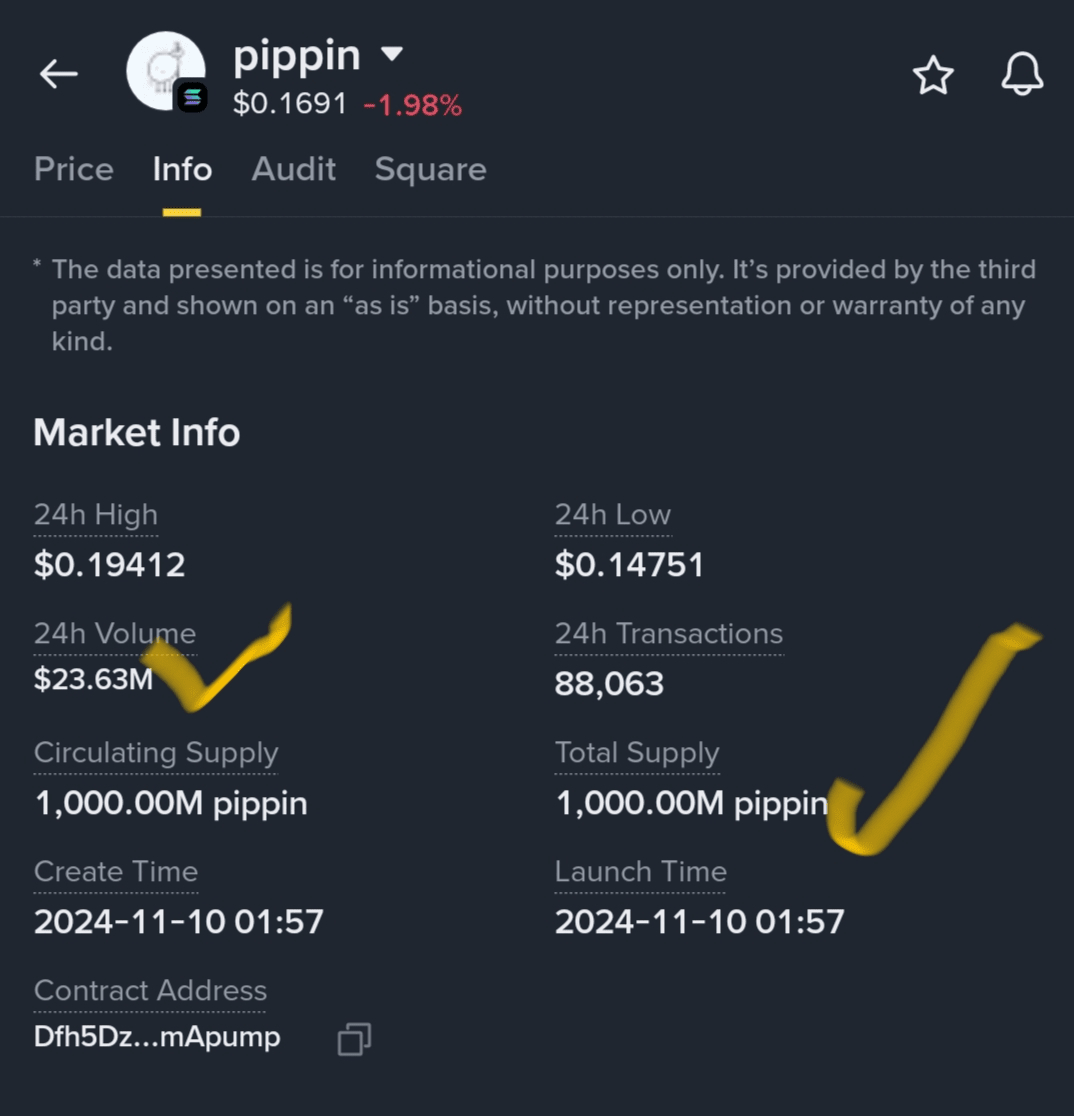Tap the Create Time label
The width and height of the screenshot is (1074, 1116).
115,872
